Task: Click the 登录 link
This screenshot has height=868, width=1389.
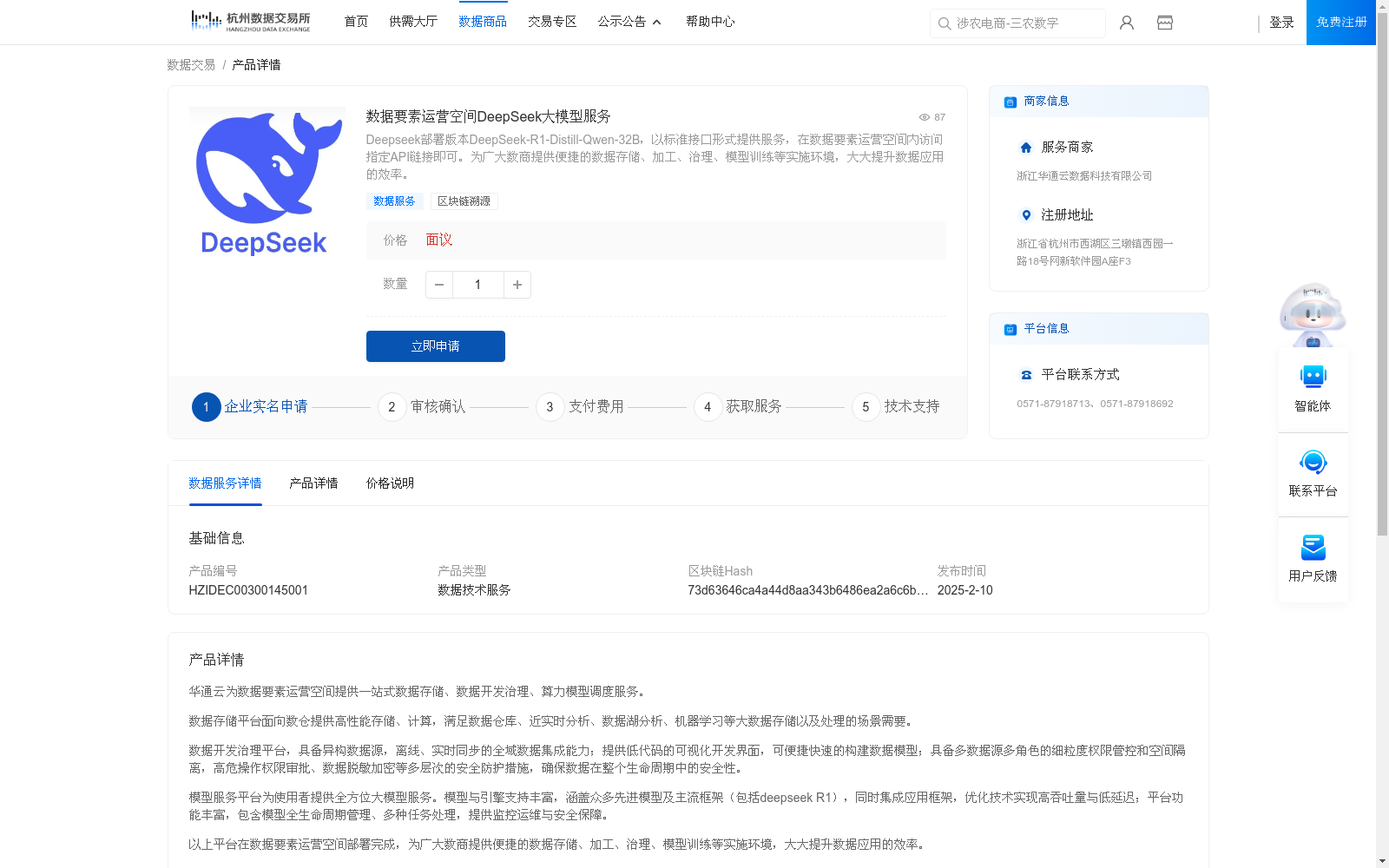Action: (x=1281, y=23)
